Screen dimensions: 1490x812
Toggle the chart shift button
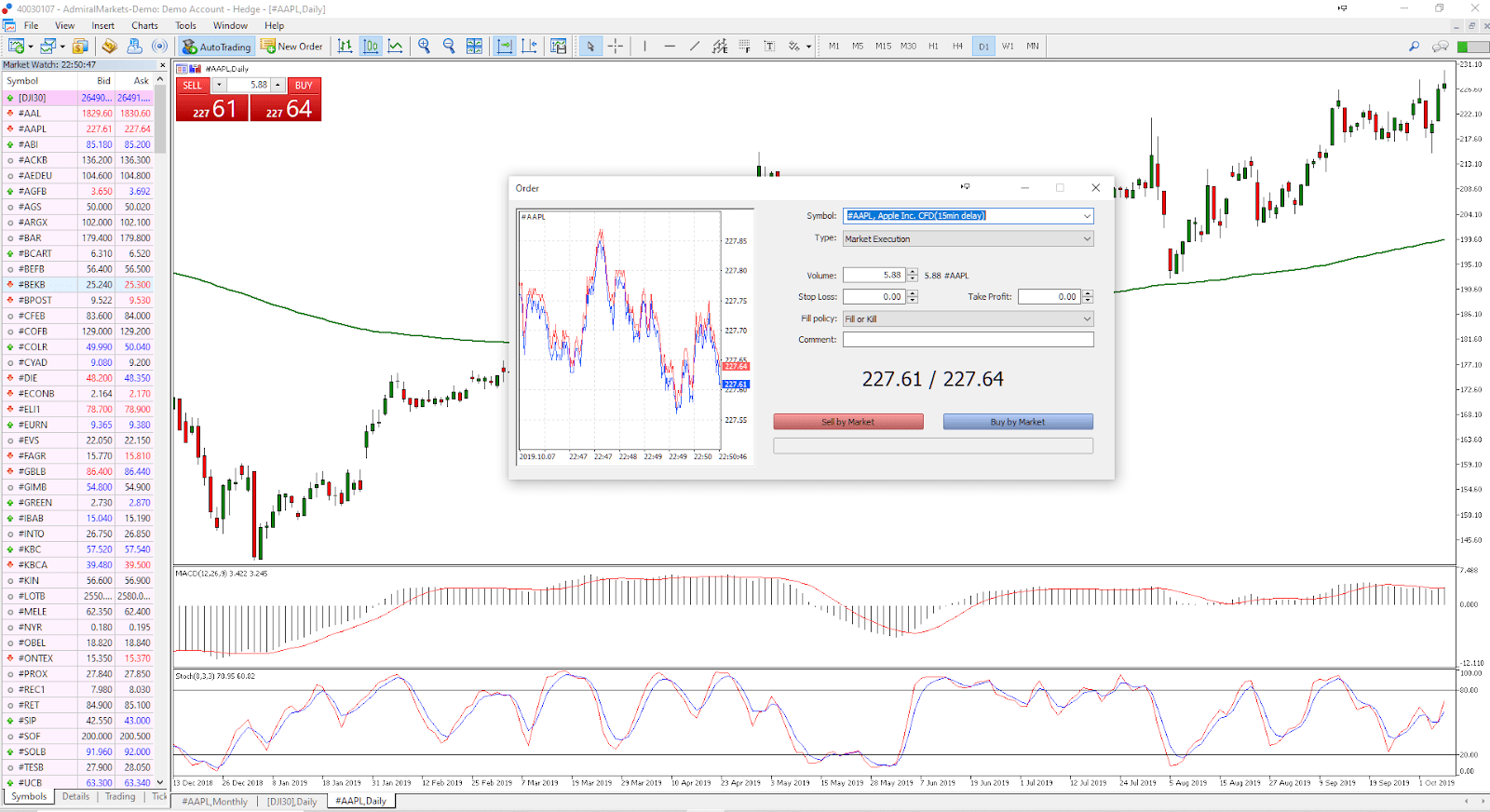529,46
